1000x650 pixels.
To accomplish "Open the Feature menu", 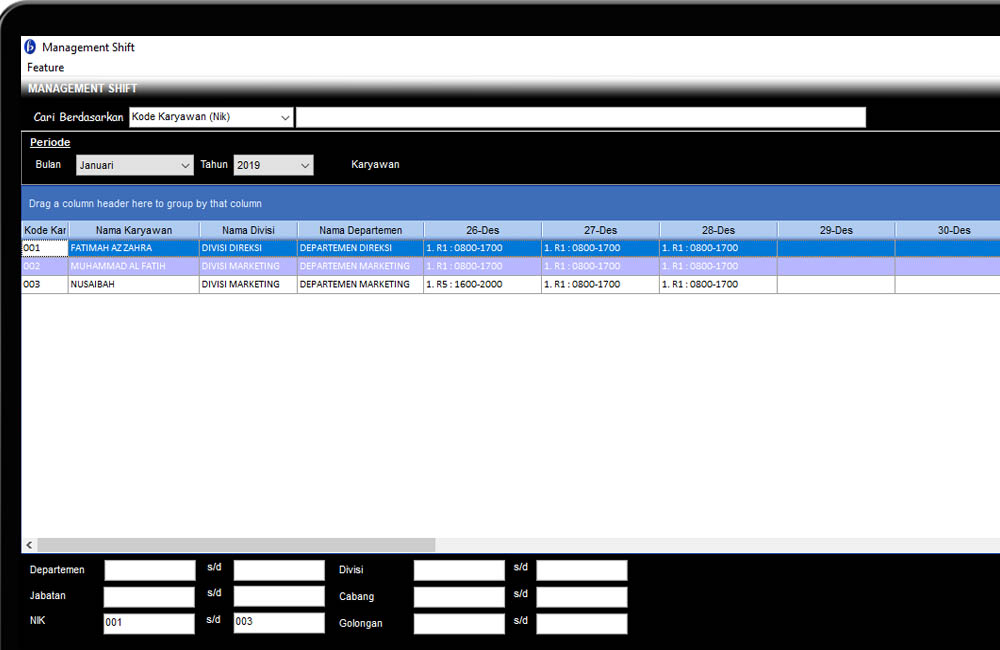I will tap(46, 68).
